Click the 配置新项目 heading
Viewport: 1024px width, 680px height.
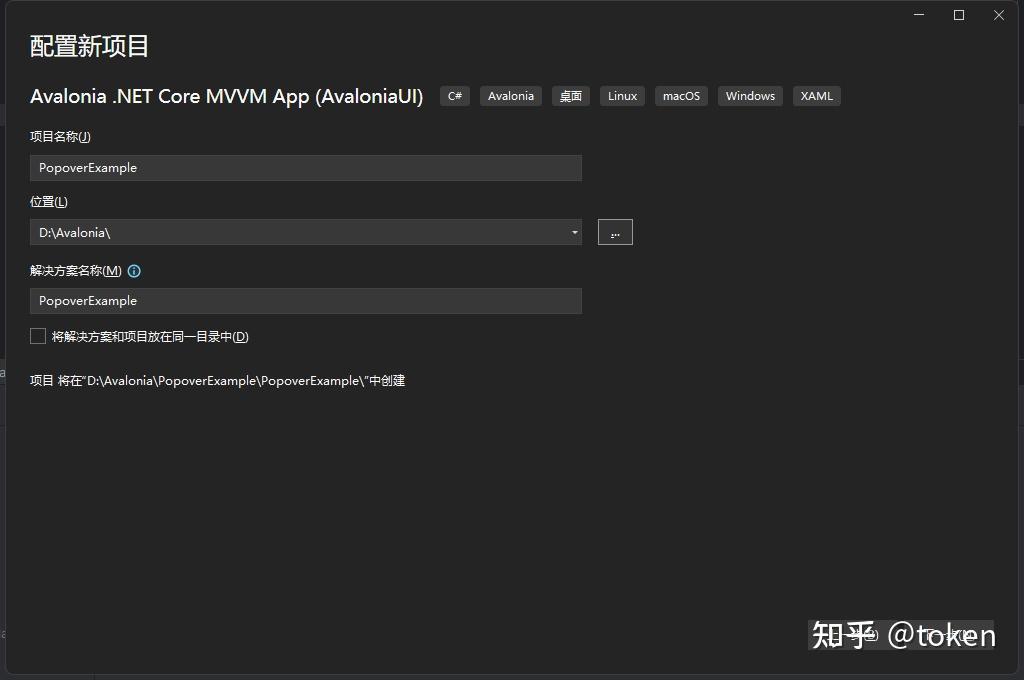(89, 46)
